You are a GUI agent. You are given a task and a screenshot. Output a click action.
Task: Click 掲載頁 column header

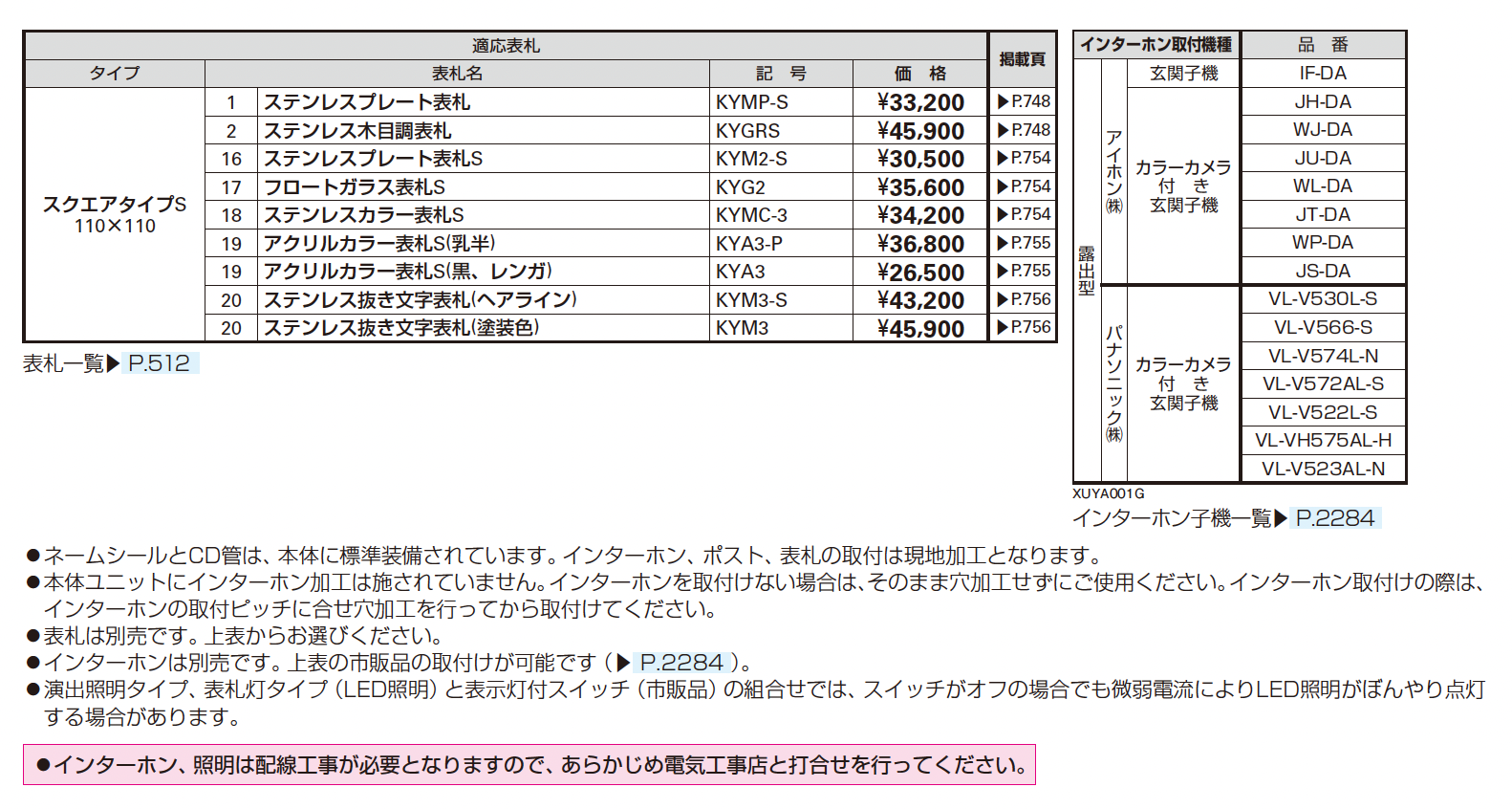1023,59
